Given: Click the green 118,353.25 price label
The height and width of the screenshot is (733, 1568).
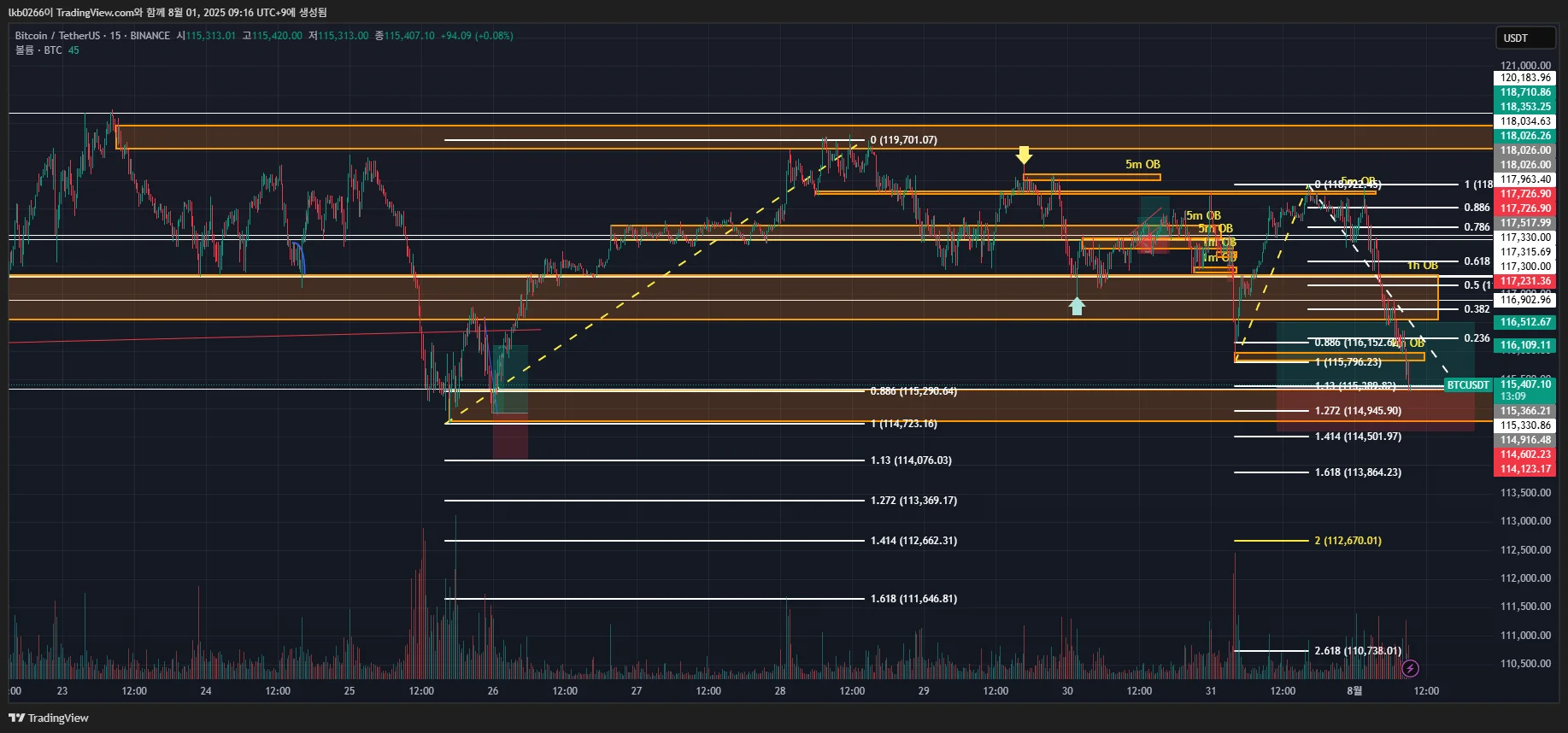Looking at the screenshot, I should point(1525,107).
